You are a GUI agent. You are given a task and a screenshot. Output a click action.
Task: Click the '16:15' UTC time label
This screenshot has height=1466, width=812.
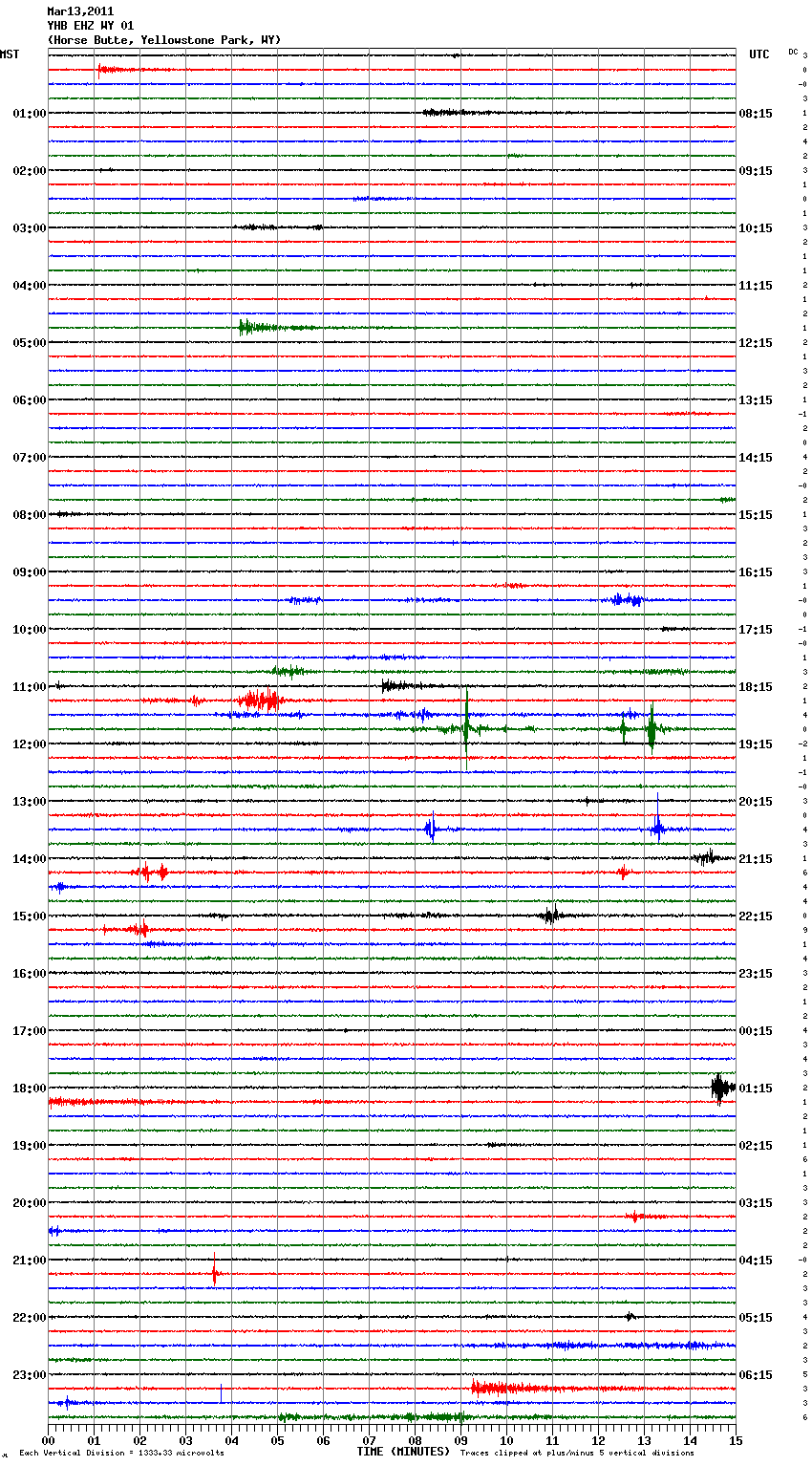click(756, 572)
